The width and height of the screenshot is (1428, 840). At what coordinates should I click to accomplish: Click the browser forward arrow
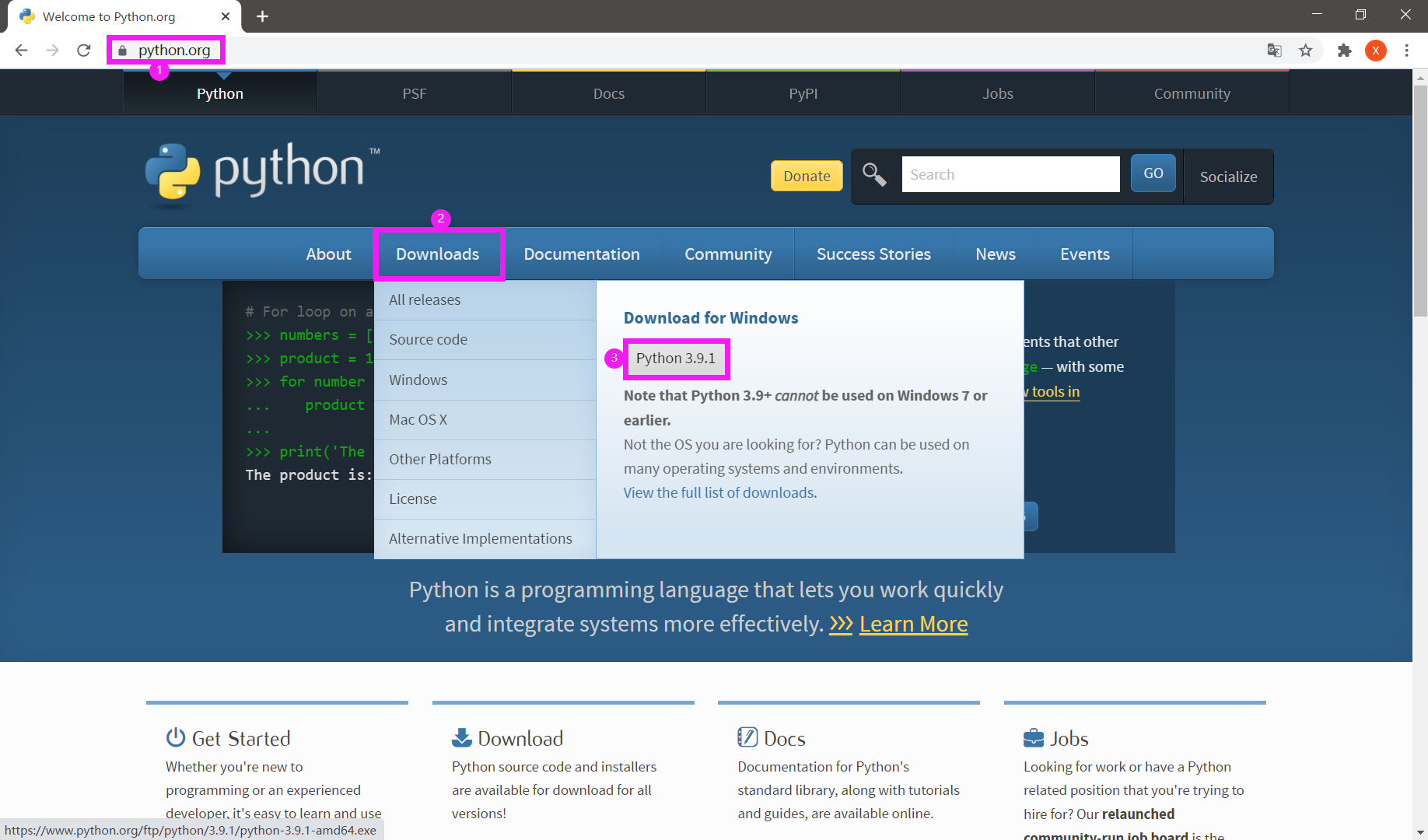(x=53, y=51)
